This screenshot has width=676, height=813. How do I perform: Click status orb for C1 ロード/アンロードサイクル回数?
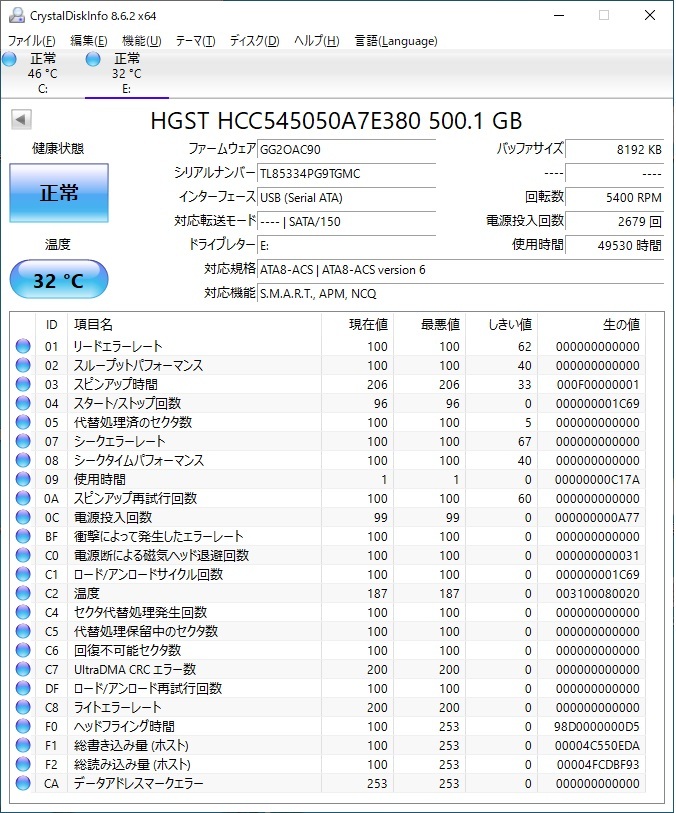(23, 574)
